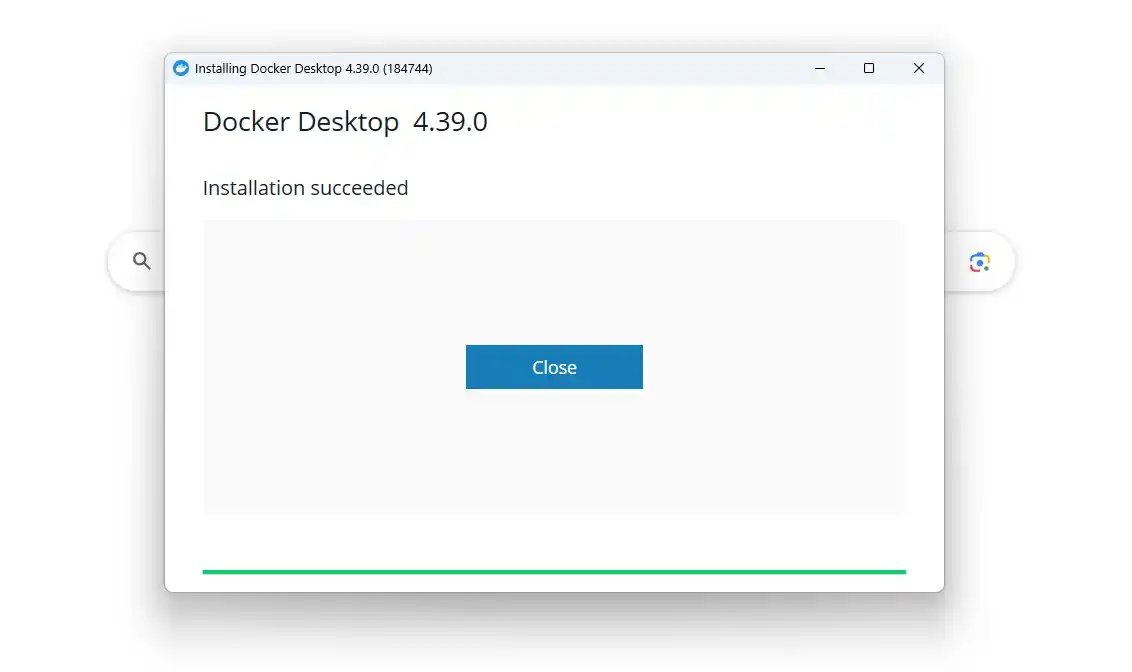This screenshot has width=1132, height=672.
Task: Click search box edge right of Lens icon
Action: (1004, 262)
